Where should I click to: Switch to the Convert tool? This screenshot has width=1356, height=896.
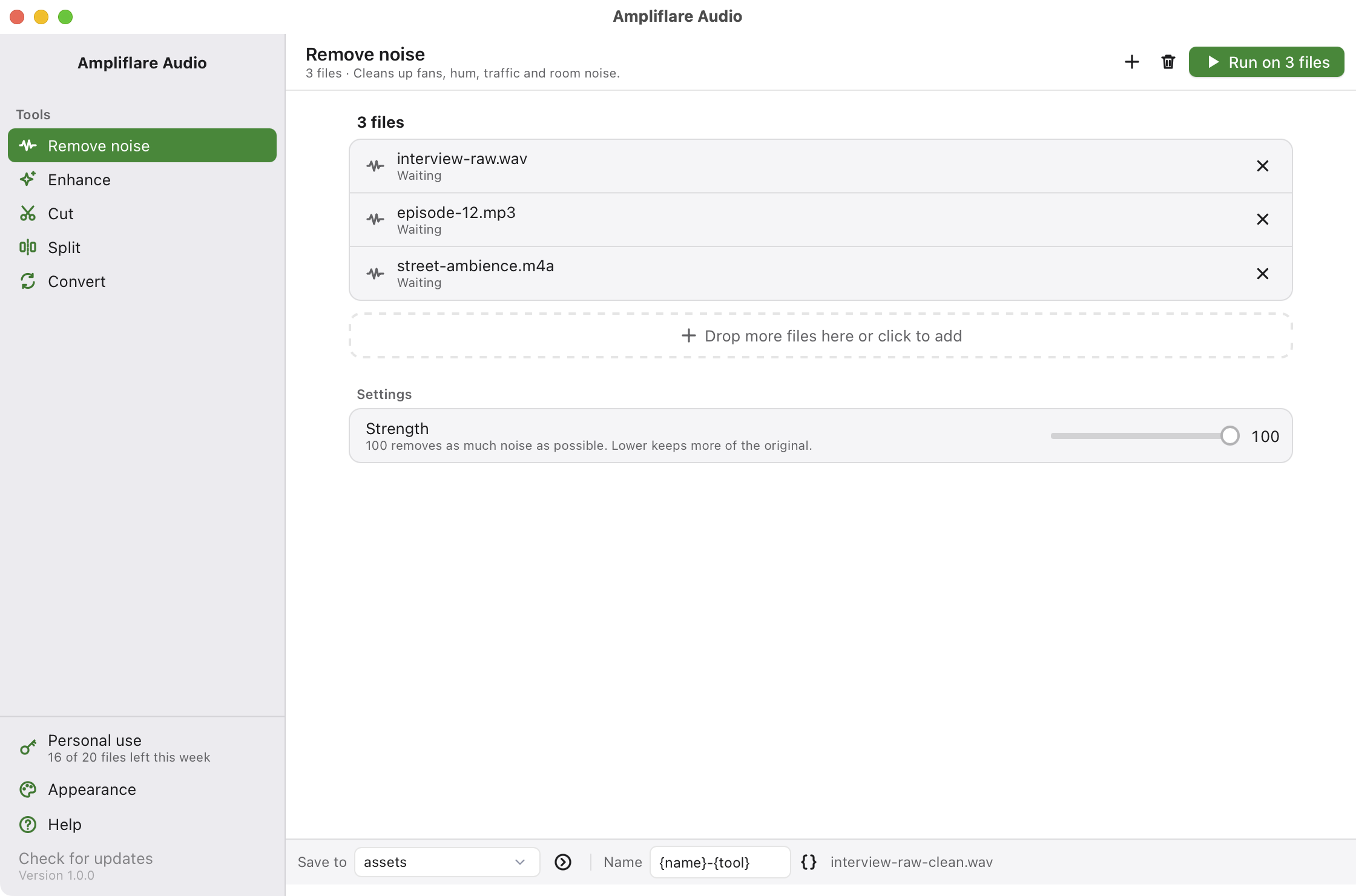pos(142,281)
